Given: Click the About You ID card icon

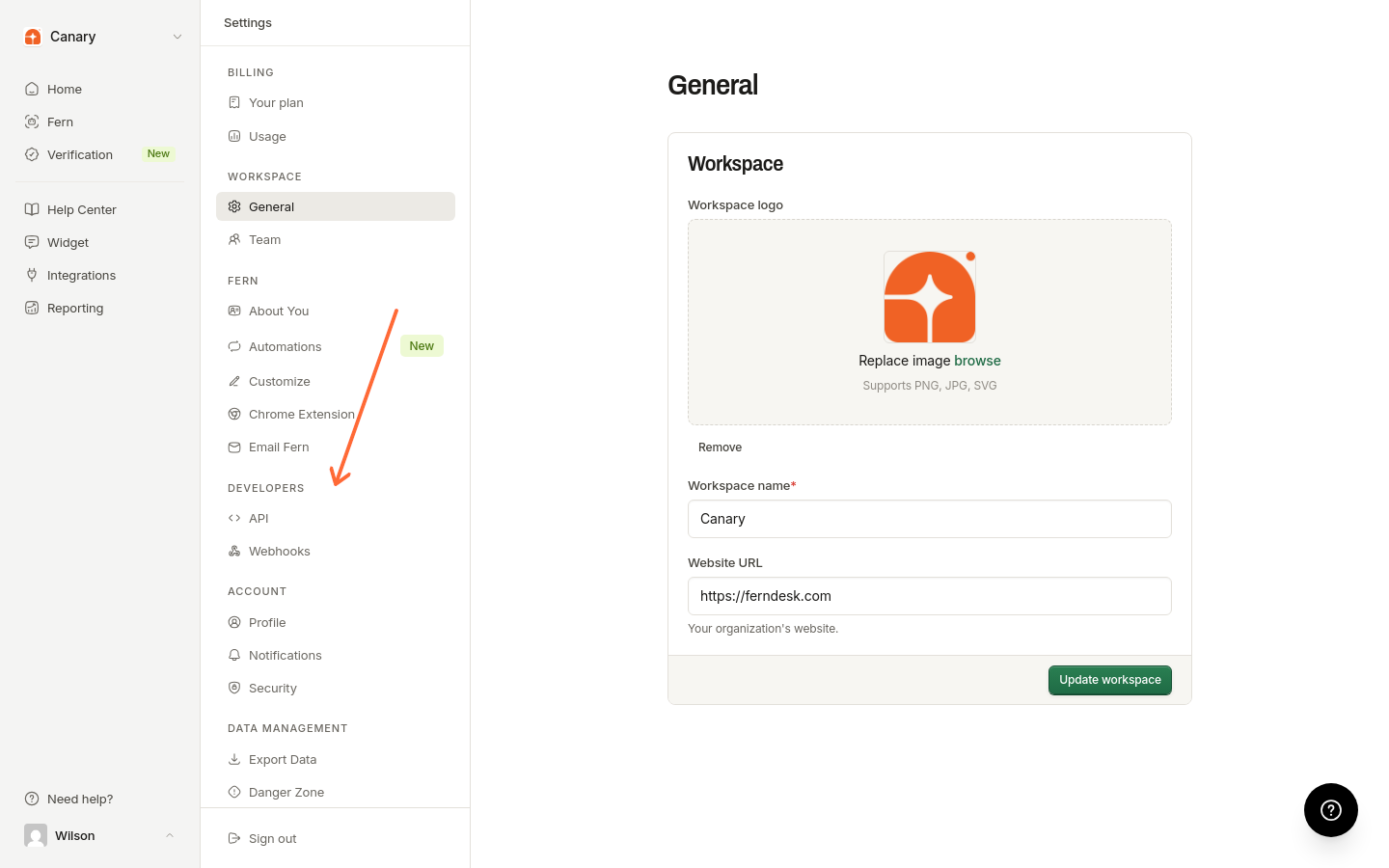Looking at the screenshot, I should [234, 311].
